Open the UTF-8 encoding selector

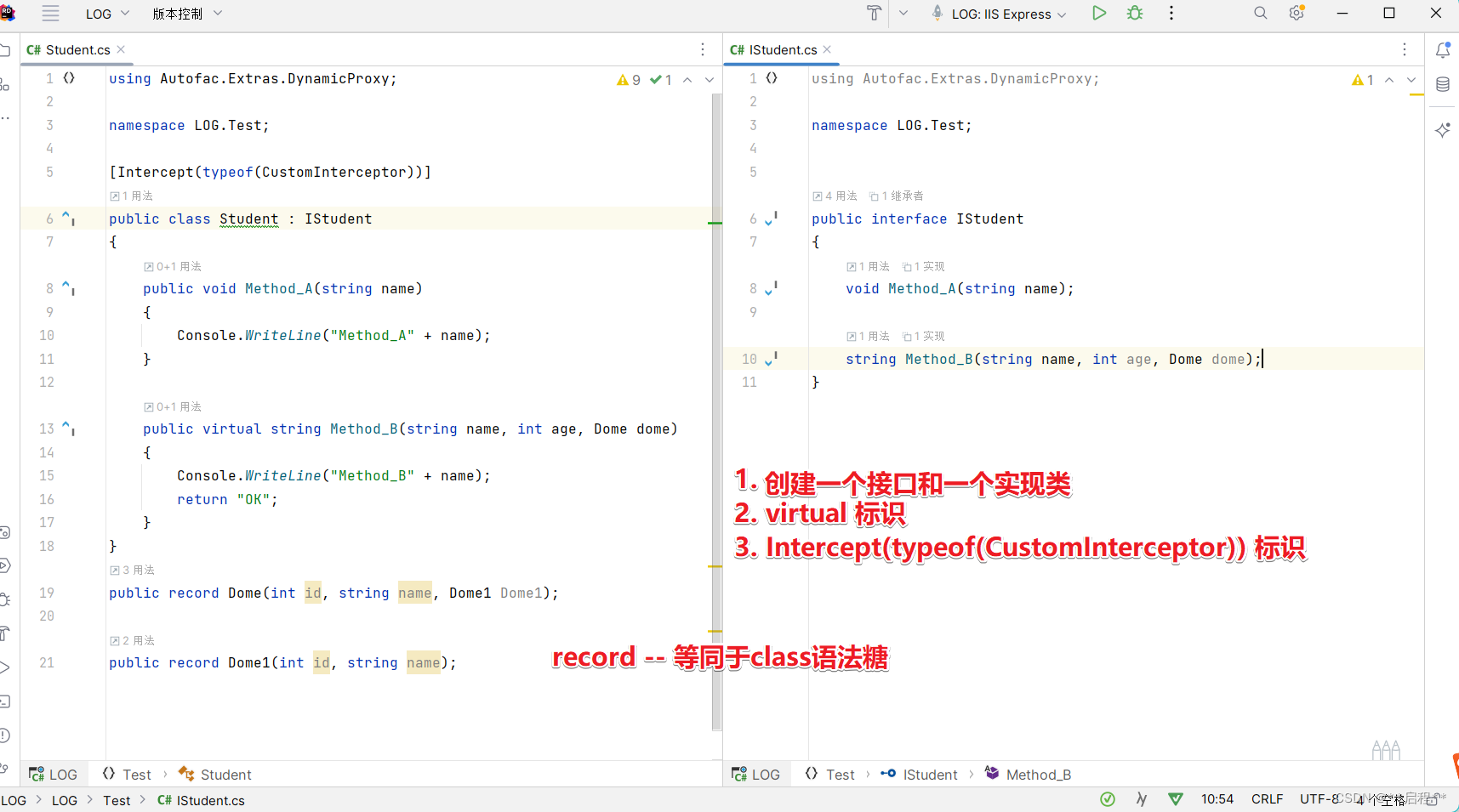tap(1320, 799)
